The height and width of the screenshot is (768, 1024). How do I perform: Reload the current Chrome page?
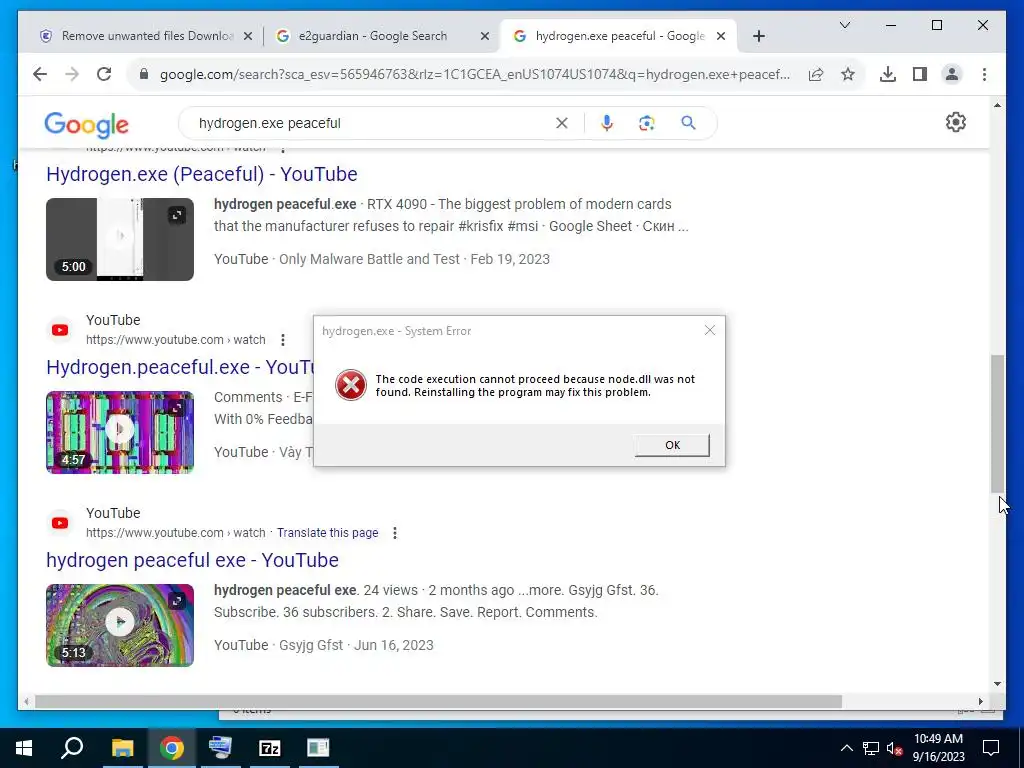pos(104,74)
